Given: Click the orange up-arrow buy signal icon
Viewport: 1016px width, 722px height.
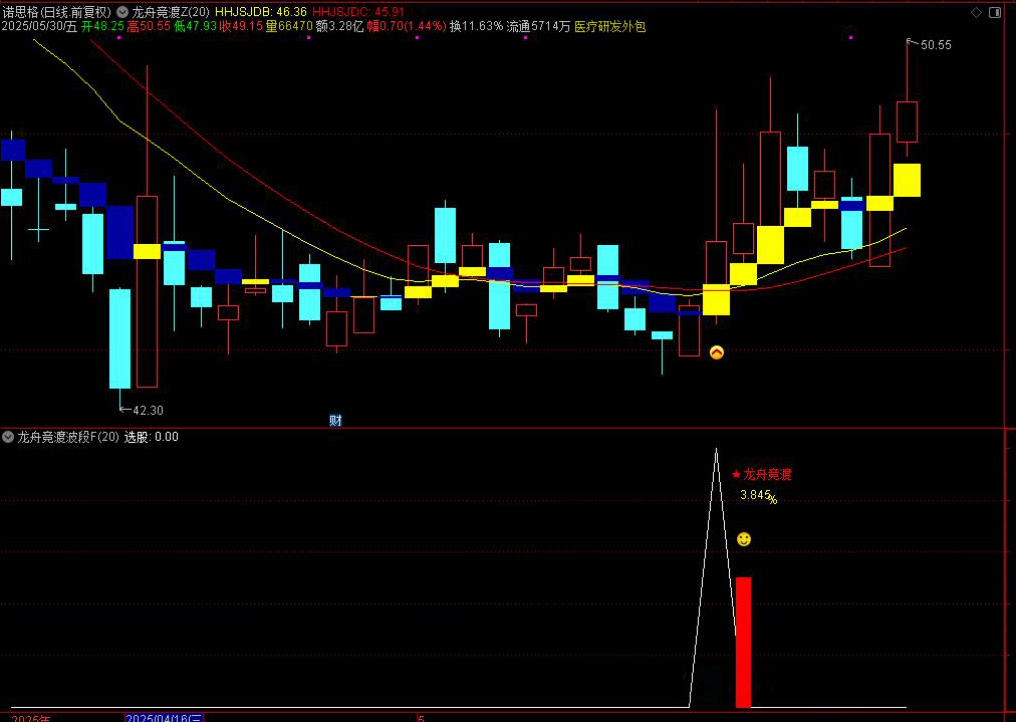Looking at the screenshot, I should (716, 352).
